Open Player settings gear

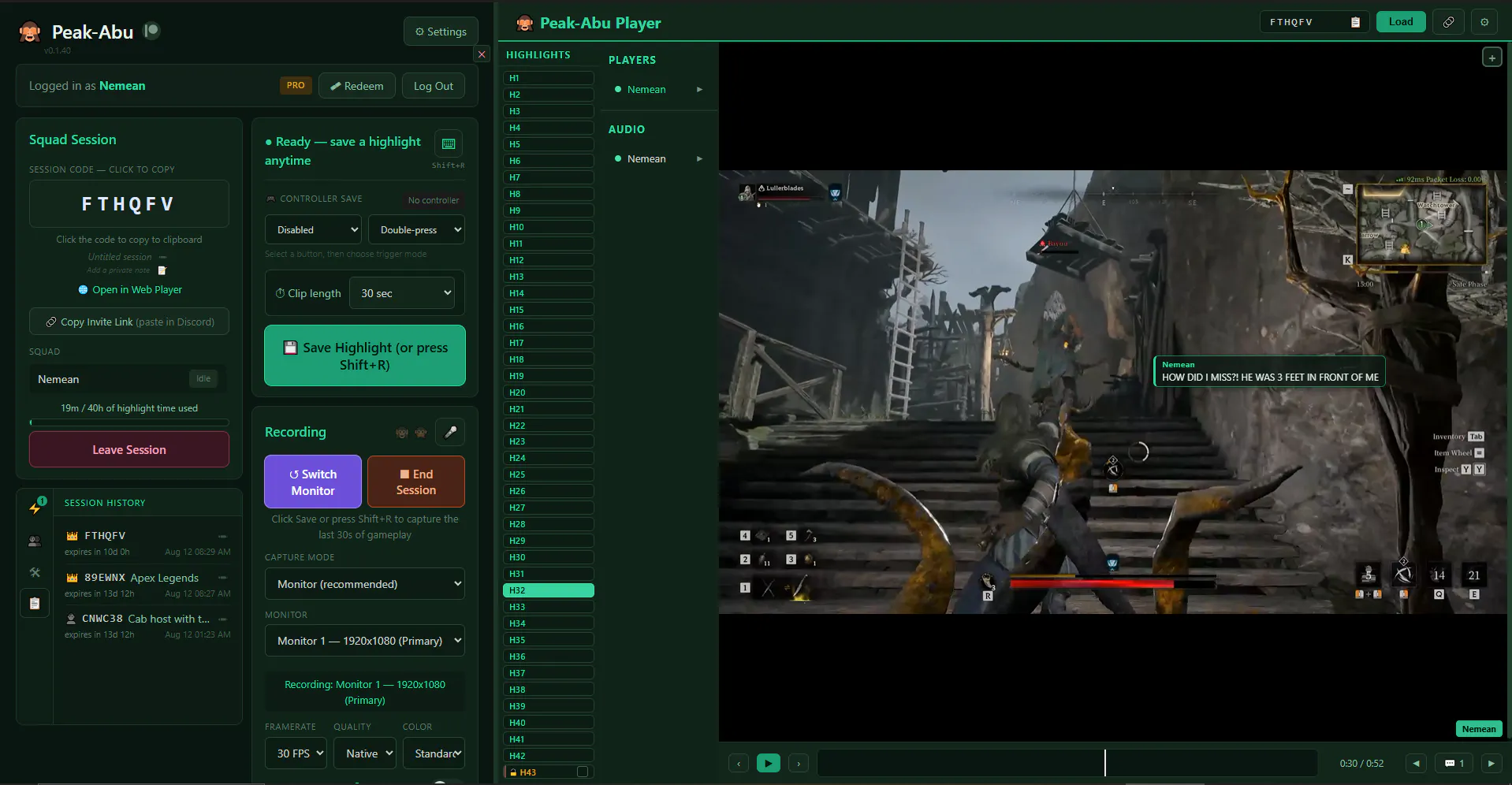pyautogui.click(x=1484, y=22)
